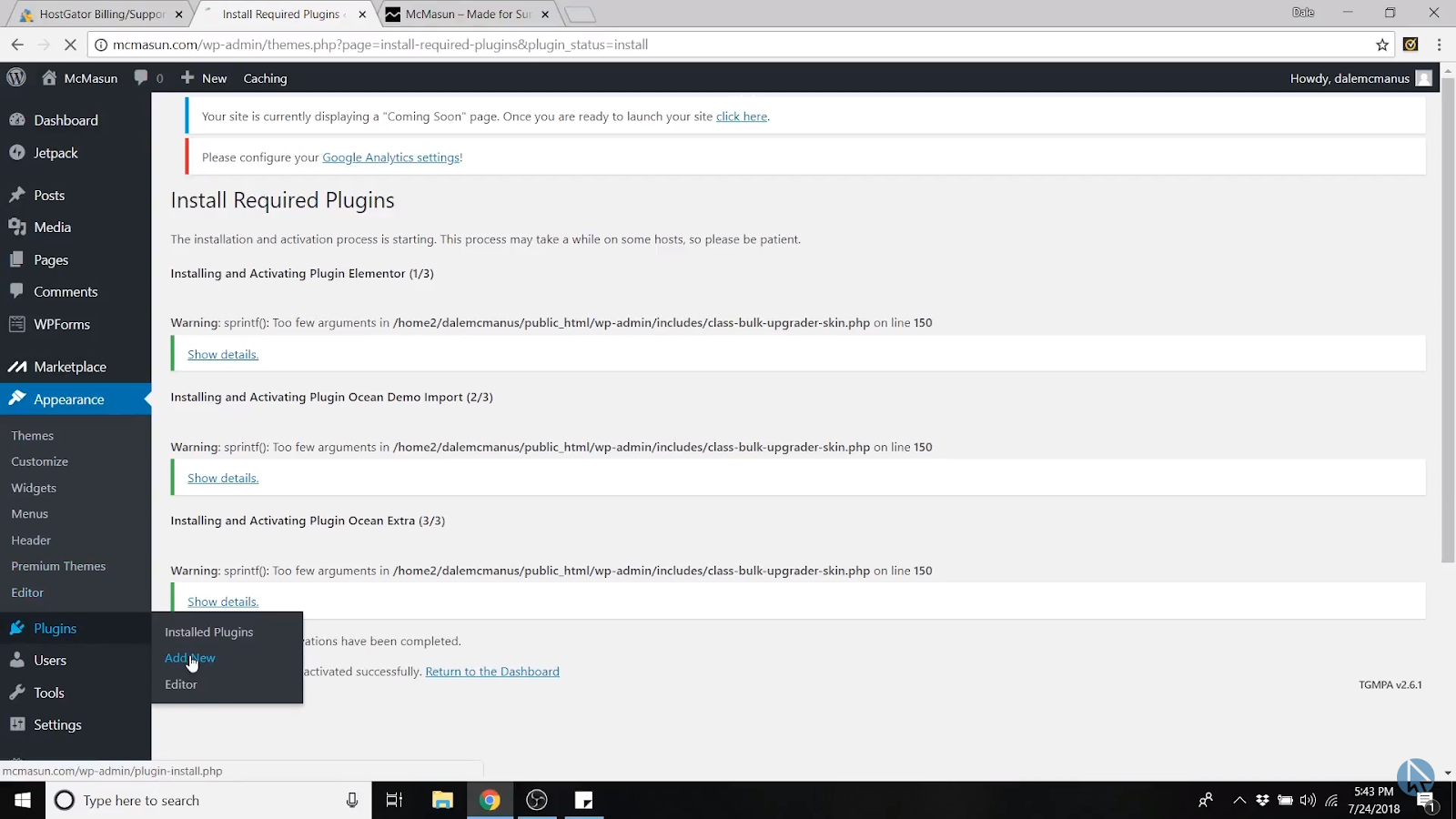Click the page's vertical scrollbar thumb
This screenshot has height=819, width=1456.
click(1448, 319)
